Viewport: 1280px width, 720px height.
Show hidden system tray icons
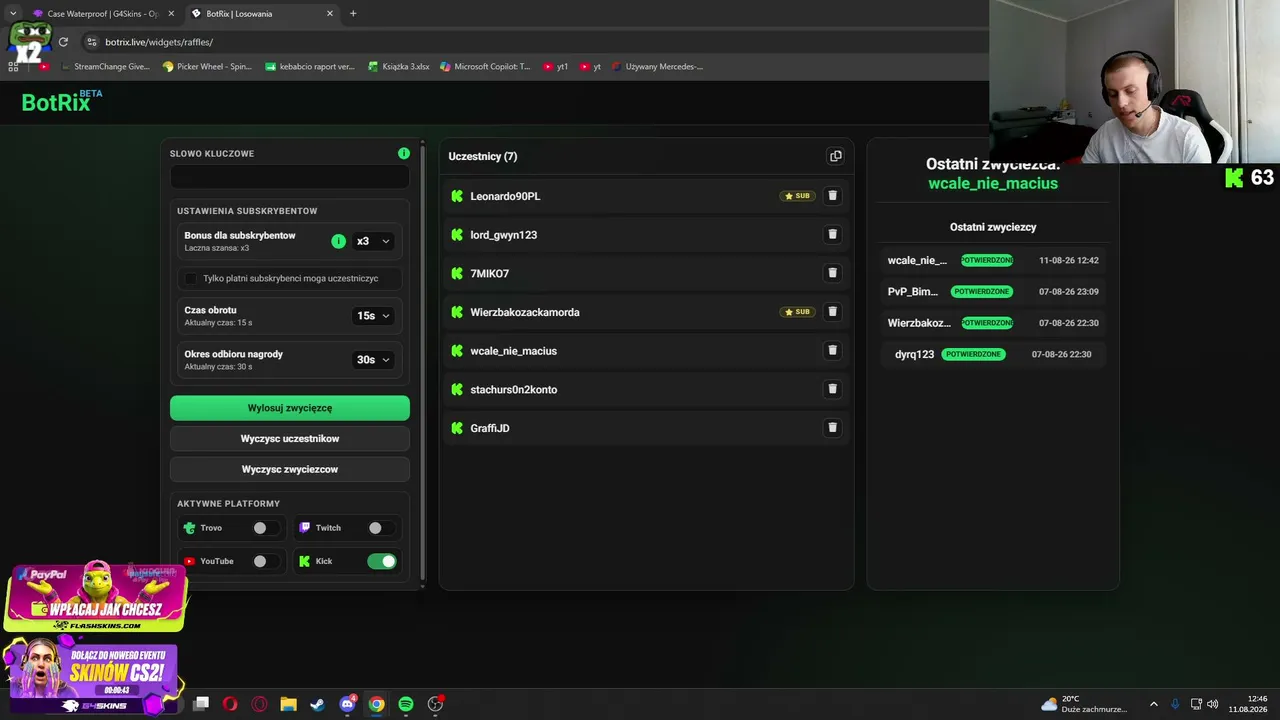pos(1153,704)
